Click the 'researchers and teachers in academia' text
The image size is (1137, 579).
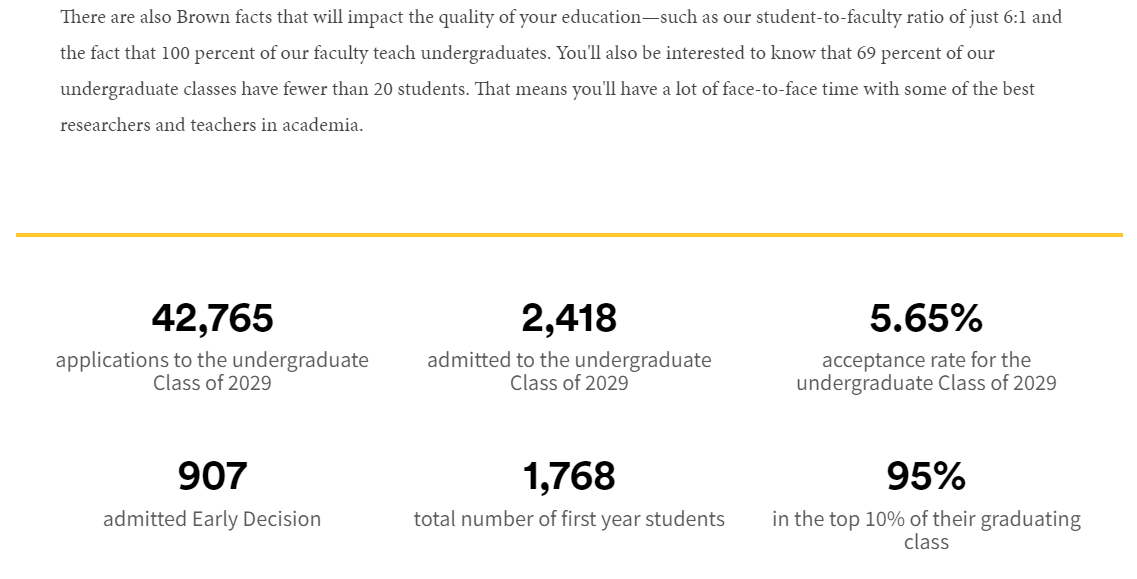coord(211,125)
